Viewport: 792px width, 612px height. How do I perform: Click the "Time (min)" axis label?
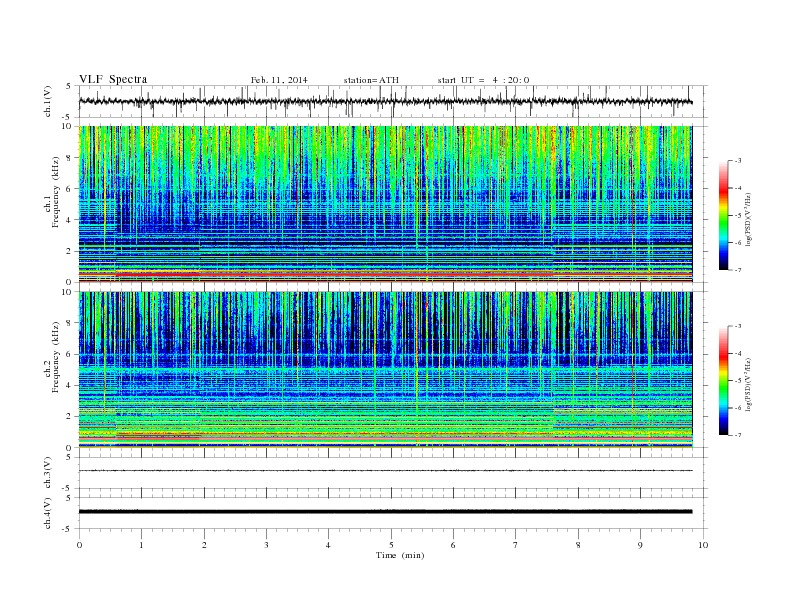(400, 555)
